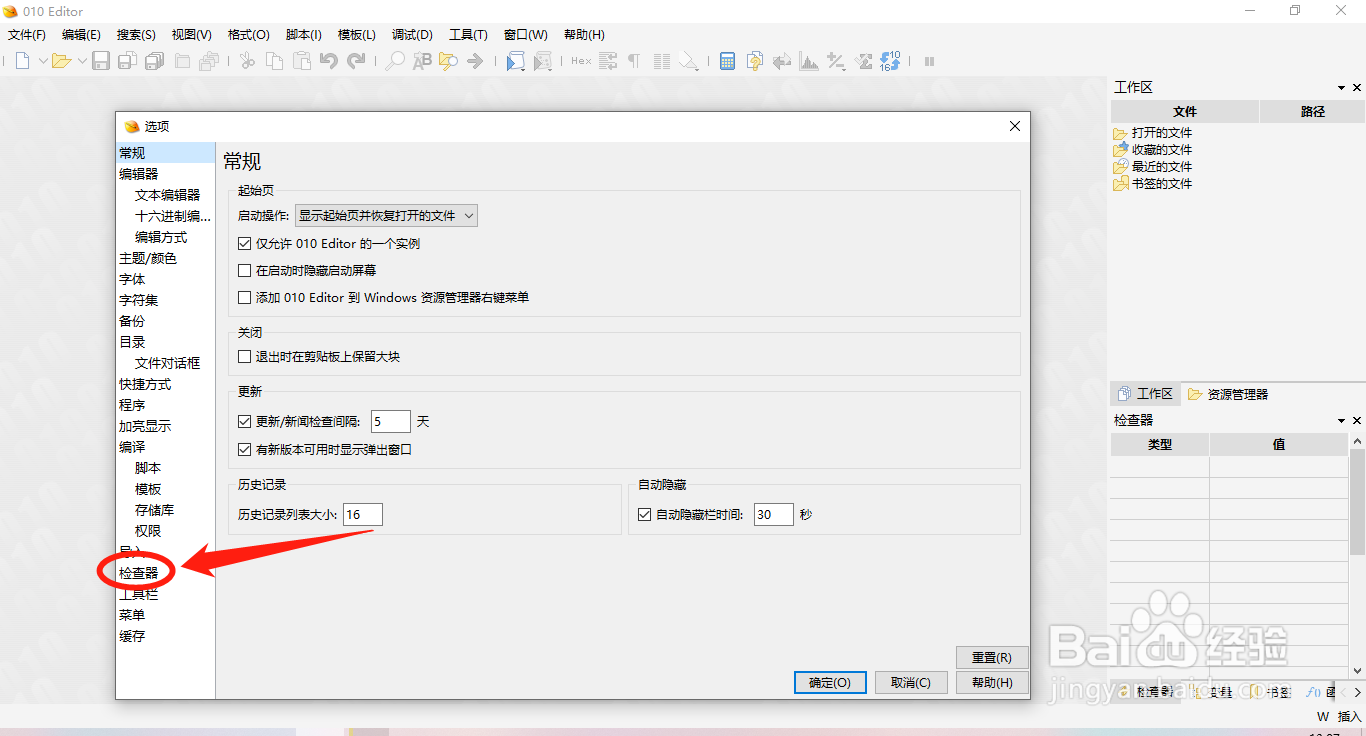
Task: Toggle 自动隐藏栏时间 checkbox
Action: pyautogui.click(x=644, y=514)
